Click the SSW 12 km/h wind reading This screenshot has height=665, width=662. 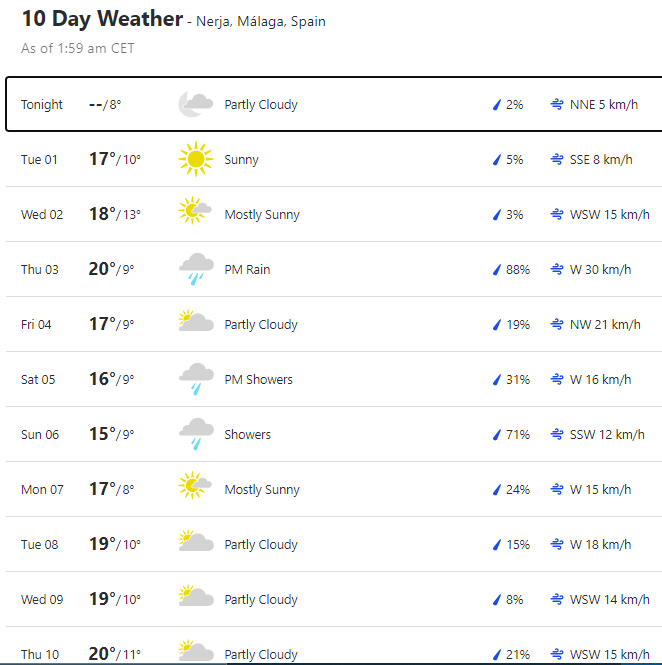coord(607,434)
